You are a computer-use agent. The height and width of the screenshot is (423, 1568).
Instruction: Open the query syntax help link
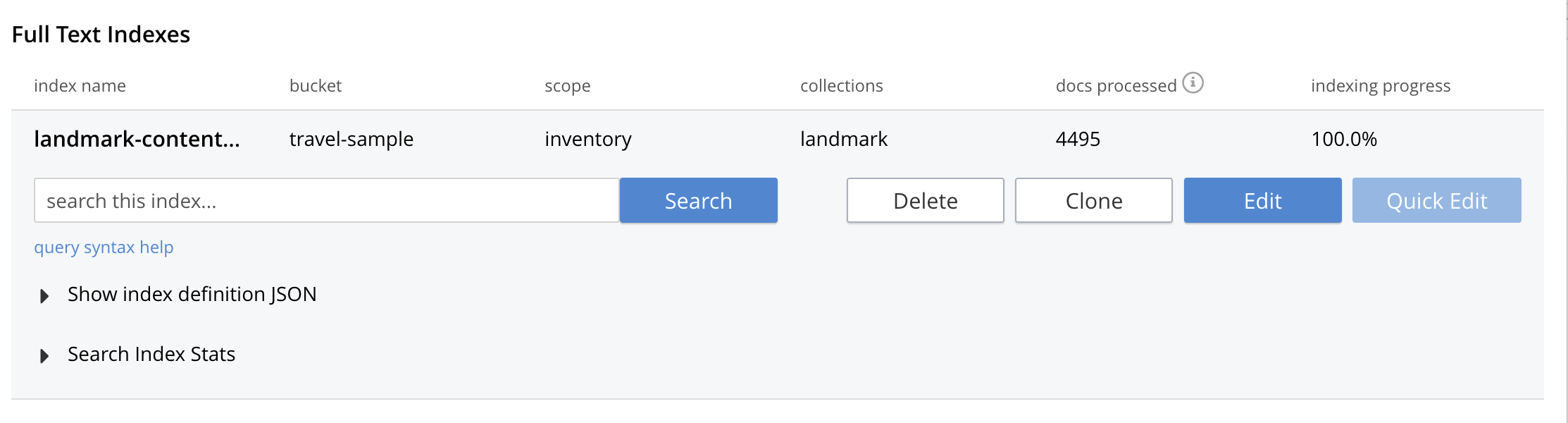point(104,247)
